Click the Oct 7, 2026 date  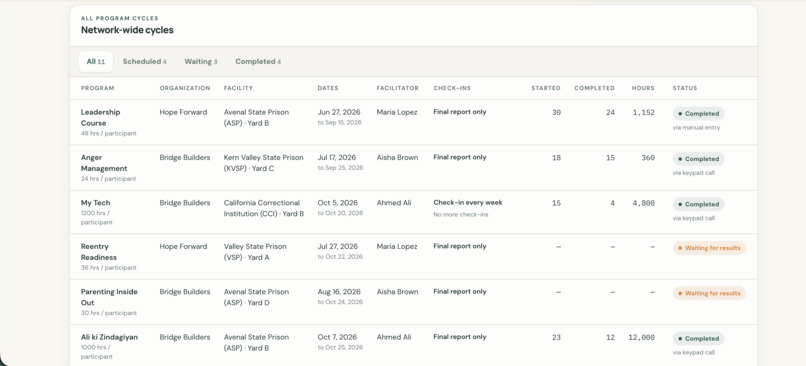pyautogui.click(x=337, y=337)
